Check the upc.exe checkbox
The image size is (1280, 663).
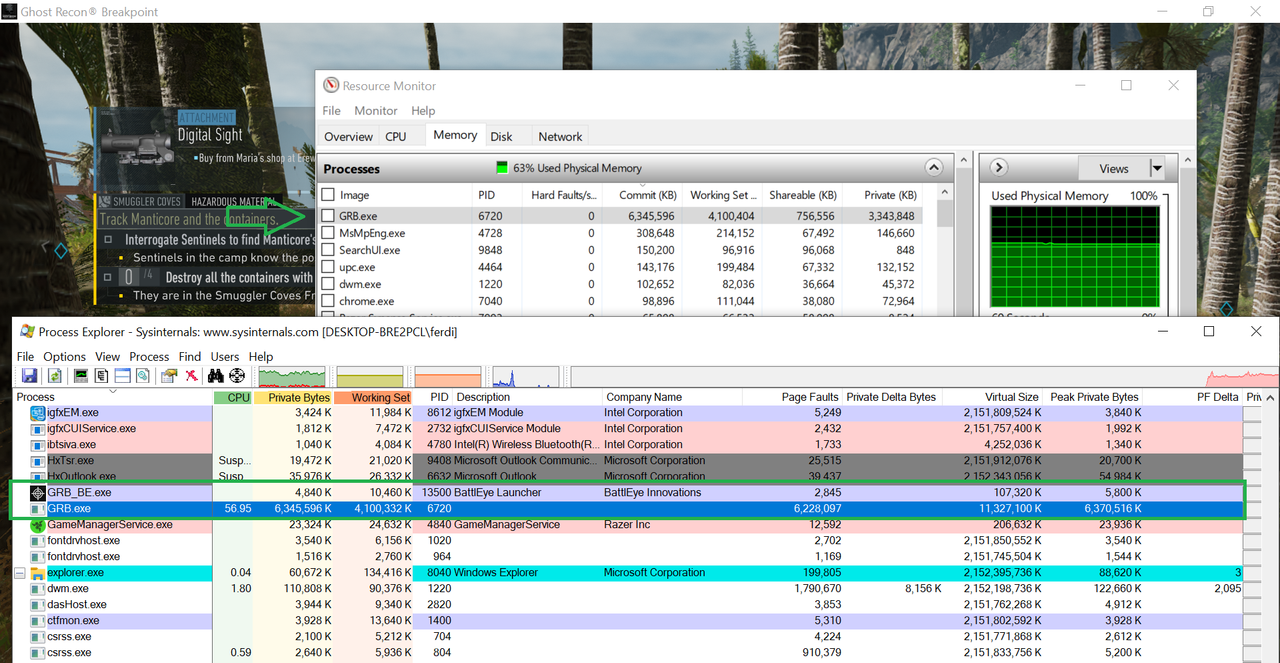pos(328,267)
